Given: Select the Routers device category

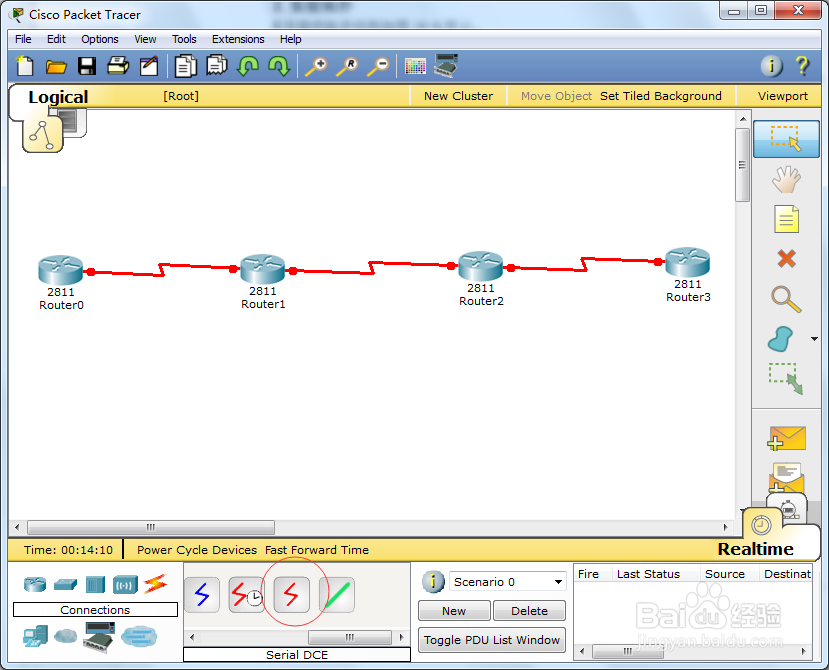Looking at the screenshot, I should (35, 584).
